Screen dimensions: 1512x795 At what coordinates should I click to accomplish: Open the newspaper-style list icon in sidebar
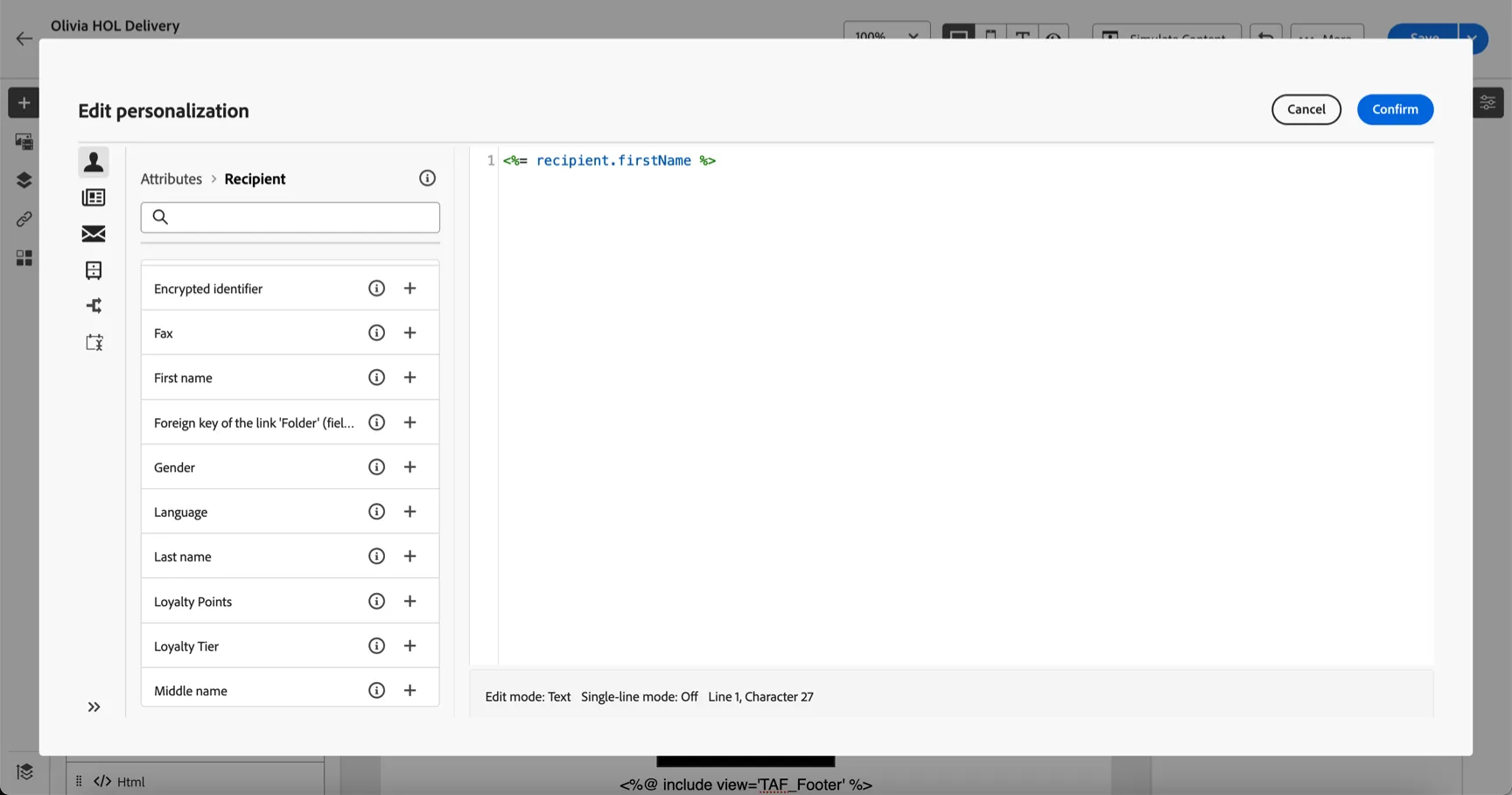click(x=94, y=198)
